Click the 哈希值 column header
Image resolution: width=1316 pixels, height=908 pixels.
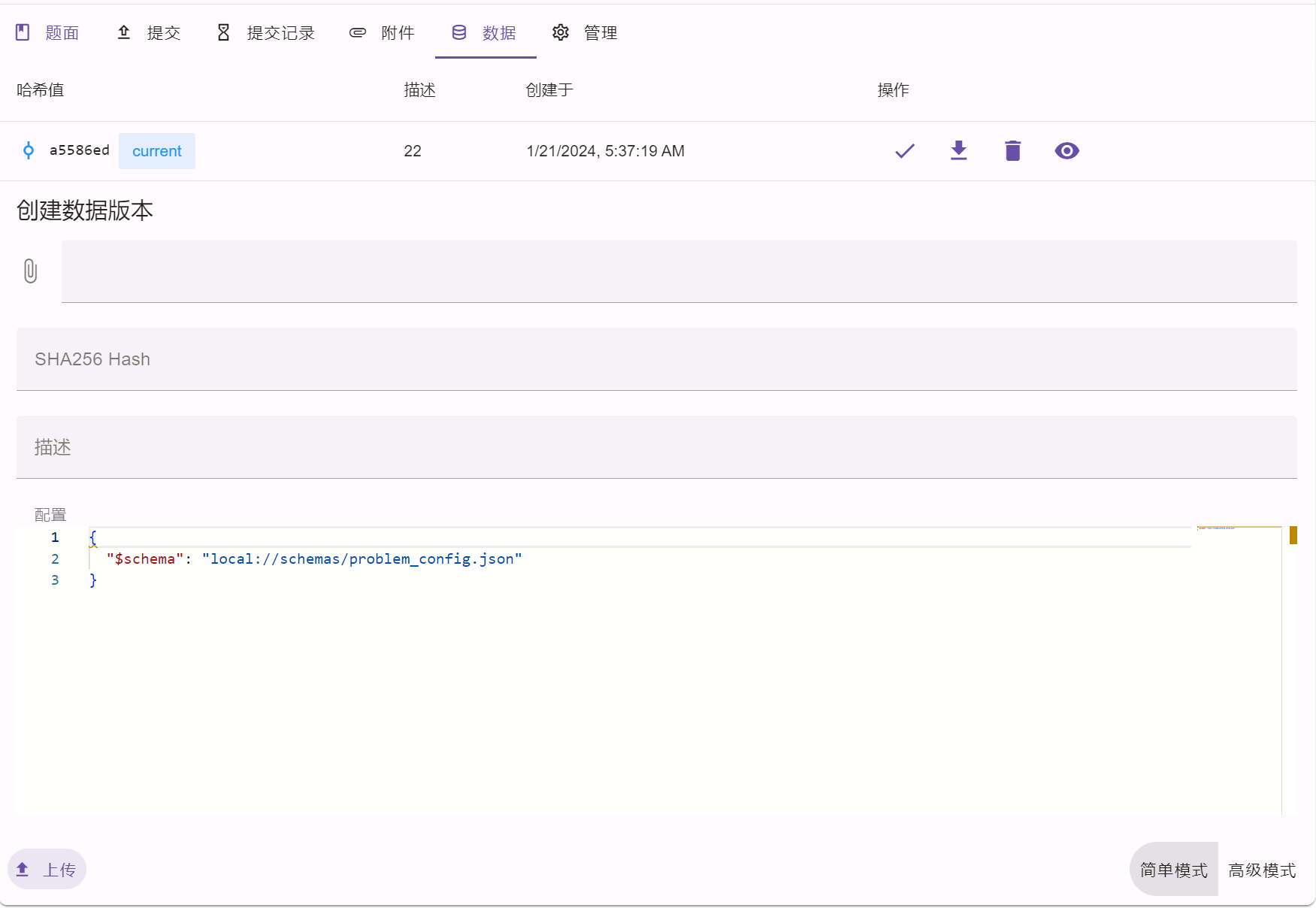click(41, 90)
